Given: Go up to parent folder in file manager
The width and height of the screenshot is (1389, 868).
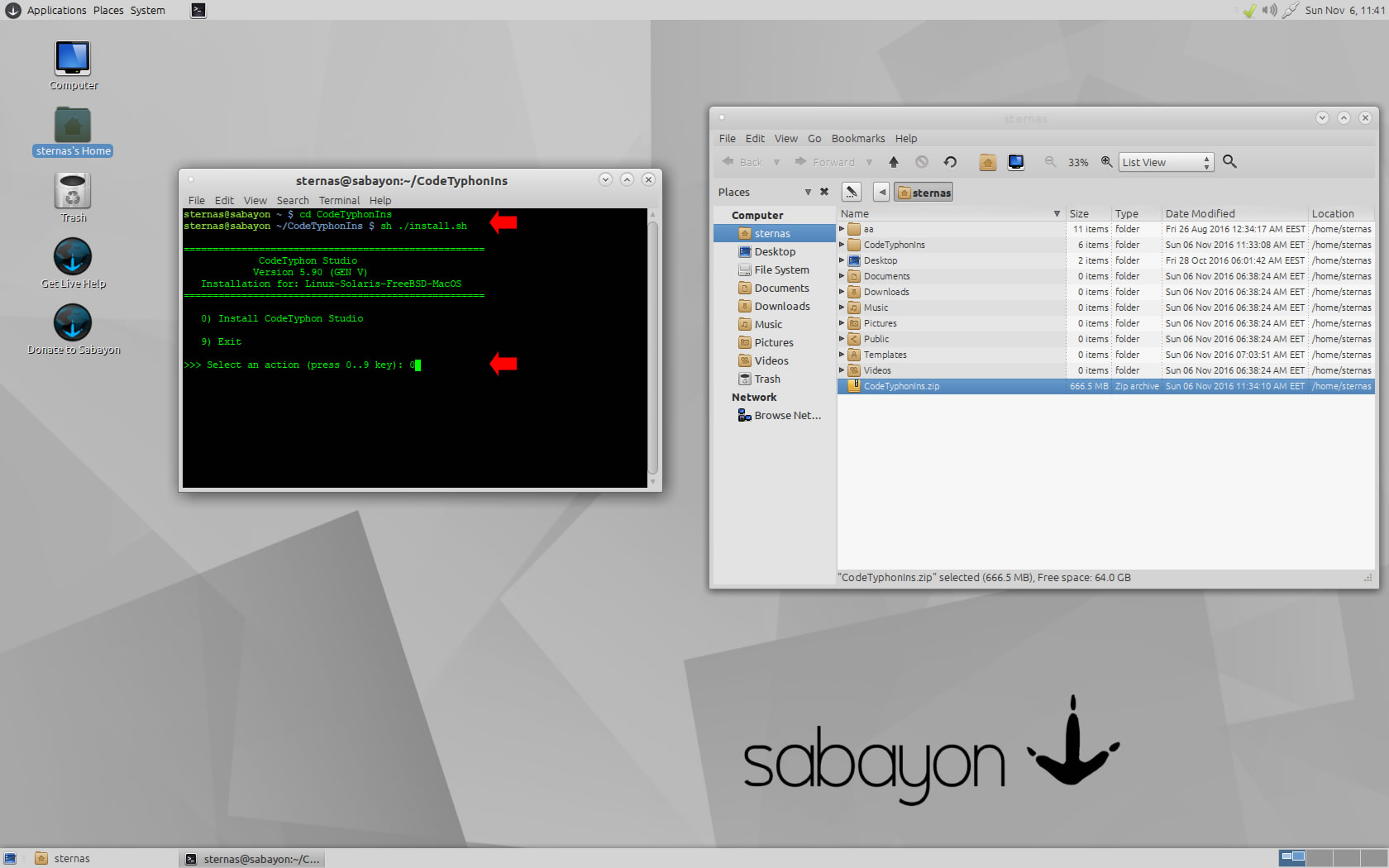Looking at the screenshot, I should click(894, 162).
